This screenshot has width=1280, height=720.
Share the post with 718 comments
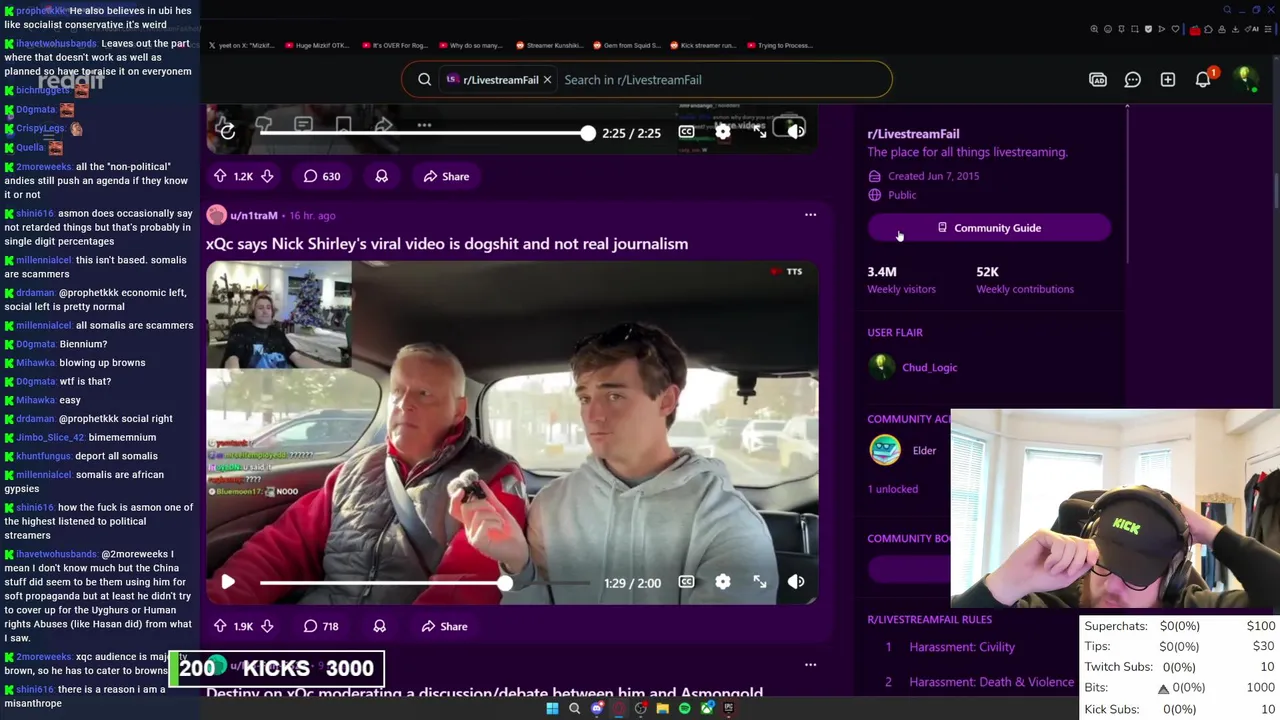click(444, 626)
